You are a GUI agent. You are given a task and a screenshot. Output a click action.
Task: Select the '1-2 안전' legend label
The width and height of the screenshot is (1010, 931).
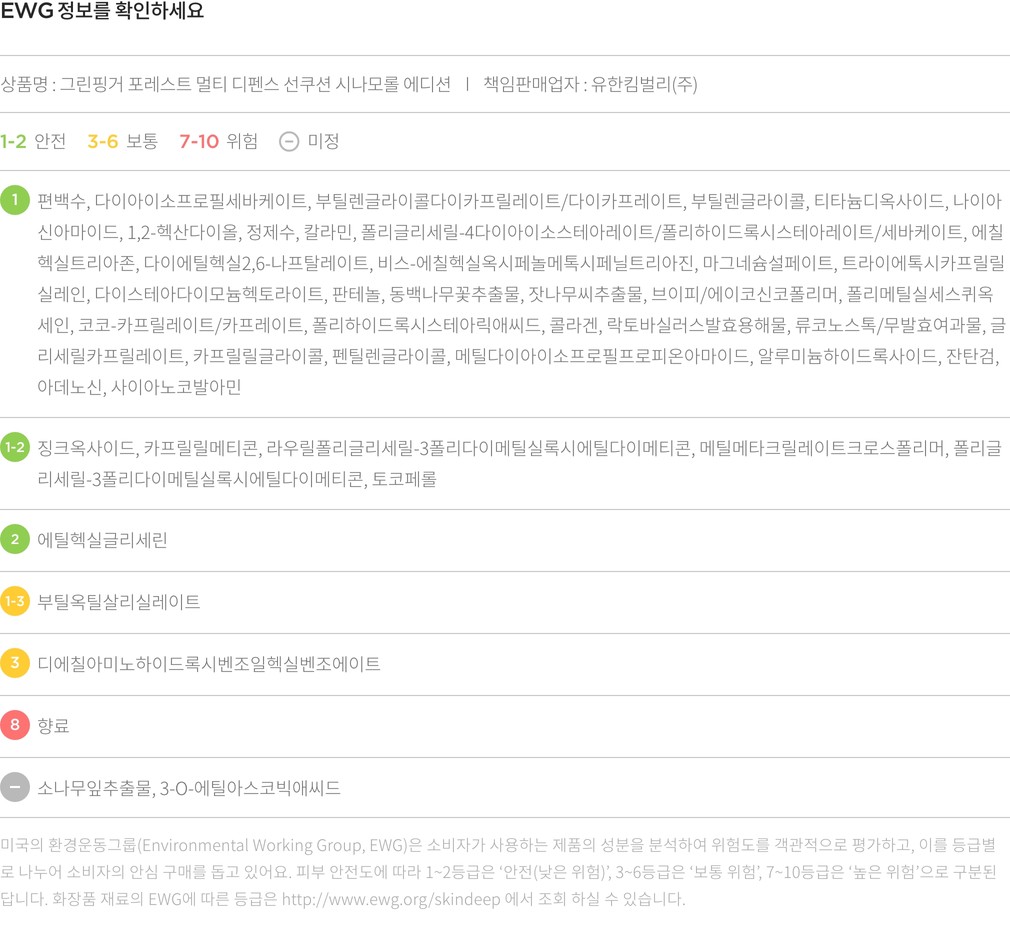(33, 142)
